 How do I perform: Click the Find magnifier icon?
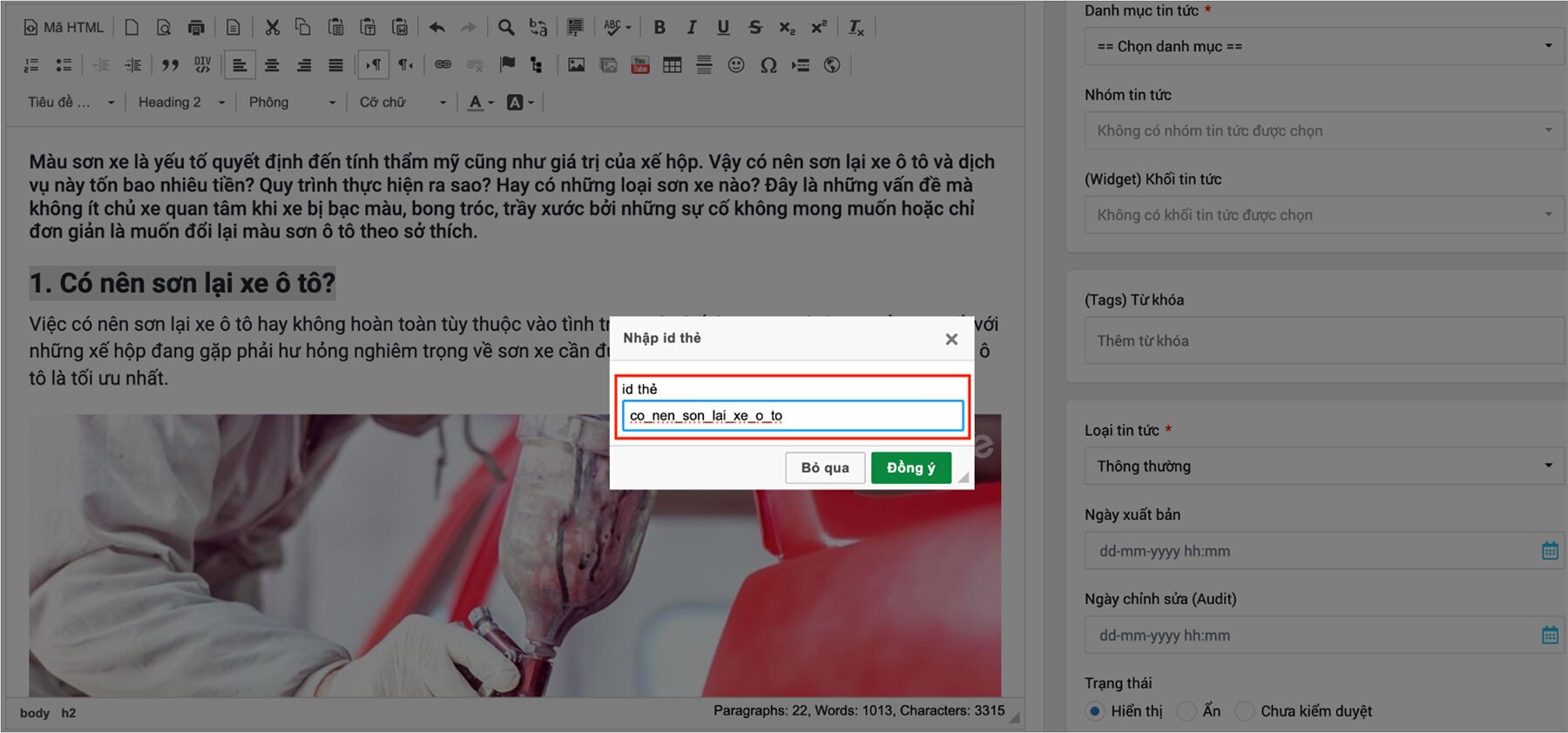(505, 28)
